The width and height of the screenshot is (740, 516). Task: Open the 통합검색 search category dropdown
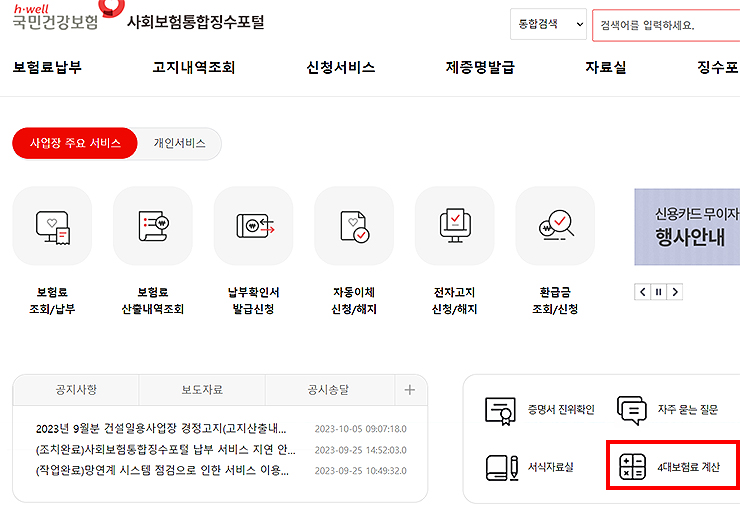[548, 24]
